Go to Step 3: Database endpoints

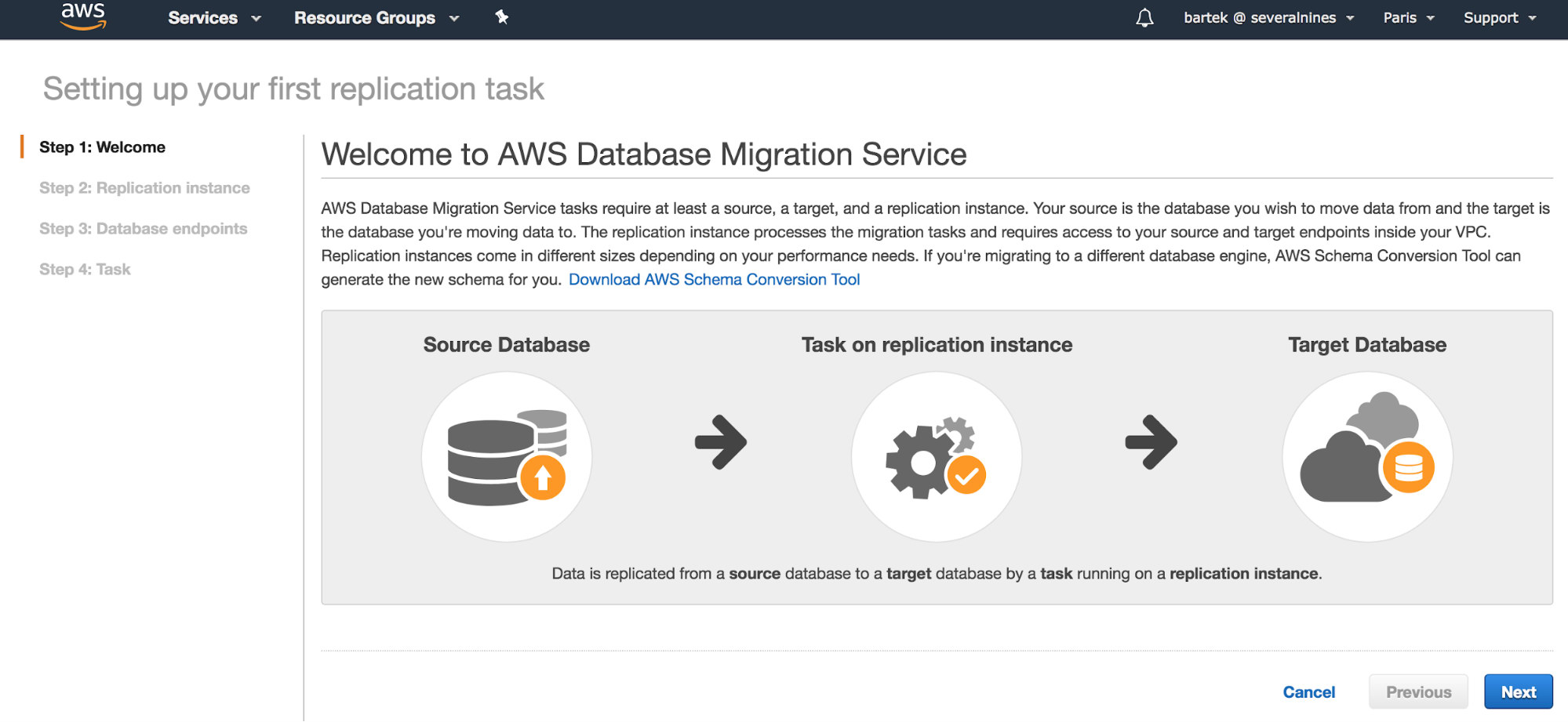[144, 229]
